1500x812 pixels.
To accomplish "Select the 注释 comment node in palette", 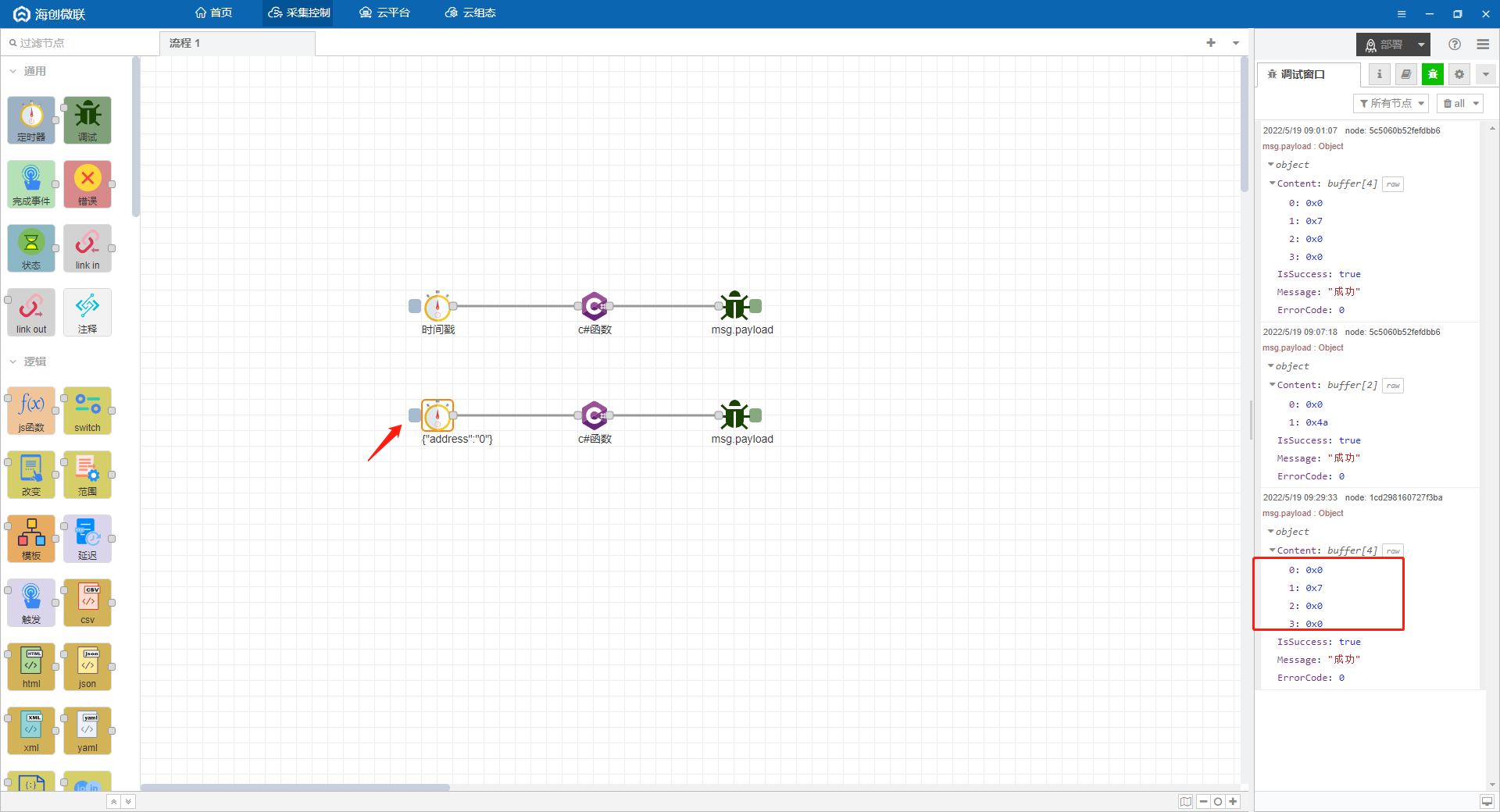I will click(x=87, y=312).
